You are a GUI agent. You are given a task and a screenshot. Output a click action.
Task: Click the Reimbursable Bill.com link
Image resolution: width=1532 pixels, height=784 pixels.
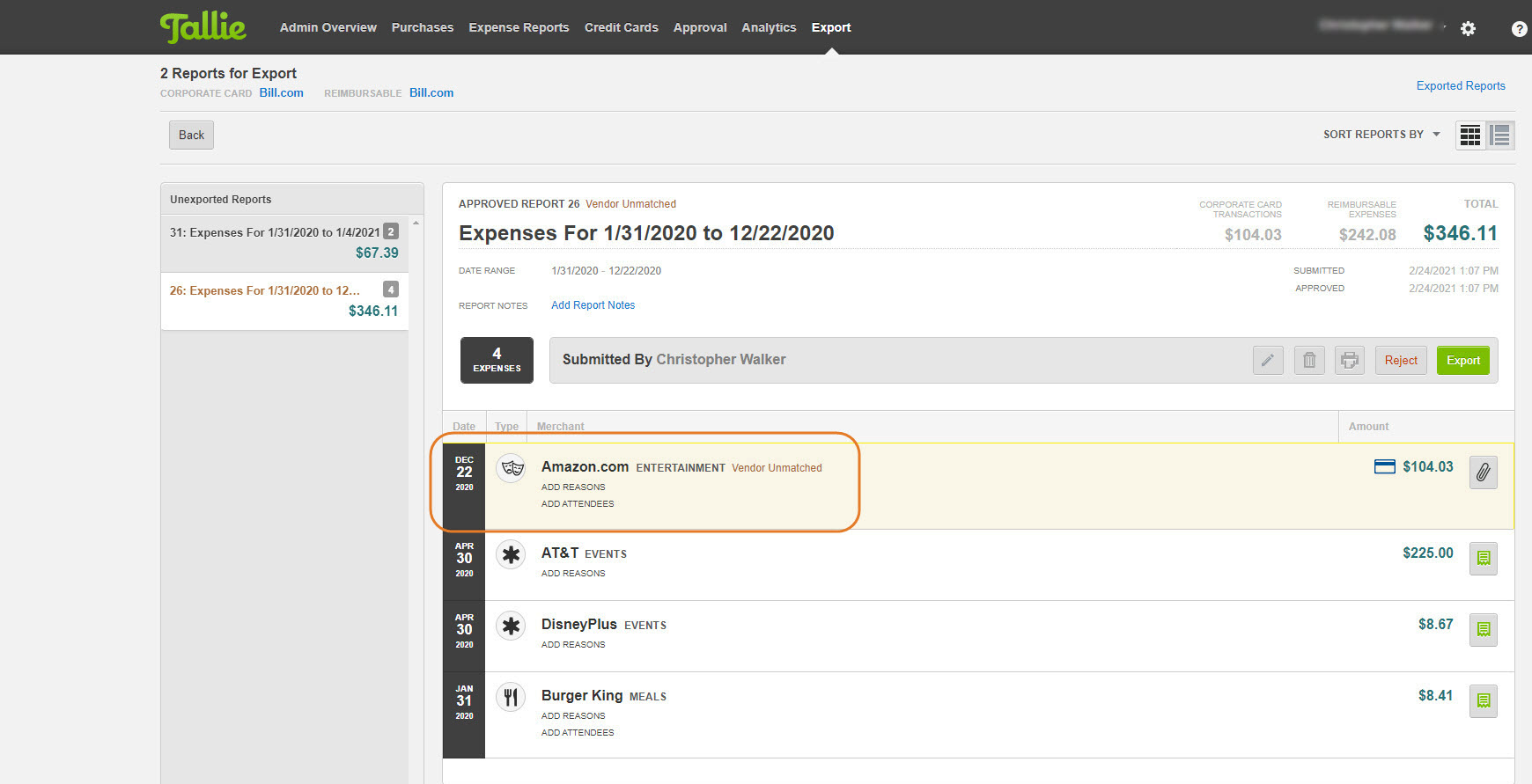431,92
